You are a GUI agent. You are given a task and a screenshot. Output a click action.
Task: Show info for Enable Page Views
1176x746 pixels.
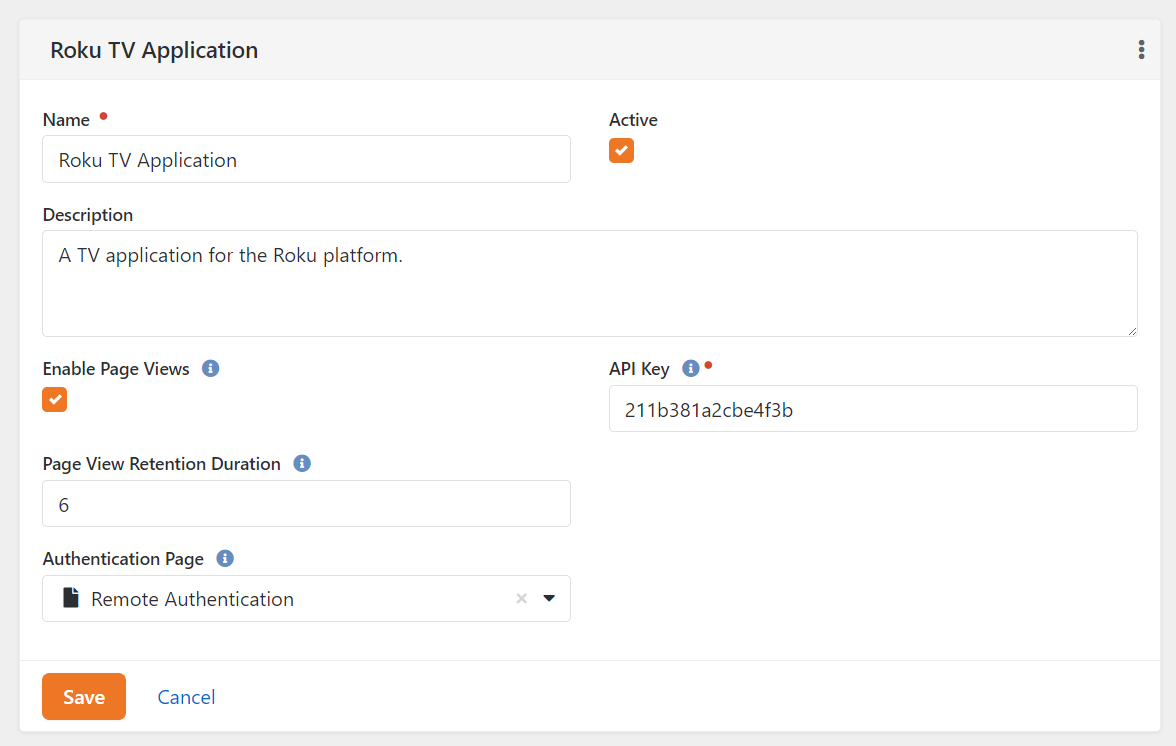click(211, 368)
